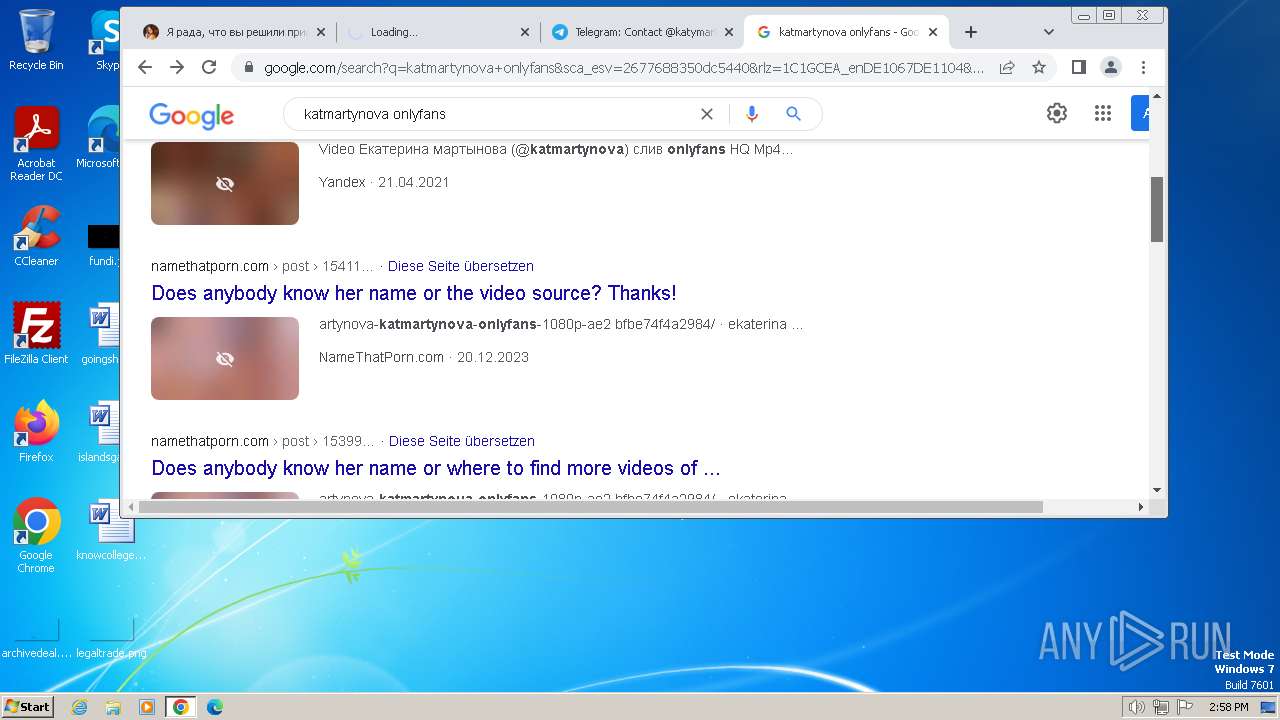The height and width of the screenshot is (720, 1280).
Task: Open Windows Media Player taskbar icon
Action: [x=147, y=707]
